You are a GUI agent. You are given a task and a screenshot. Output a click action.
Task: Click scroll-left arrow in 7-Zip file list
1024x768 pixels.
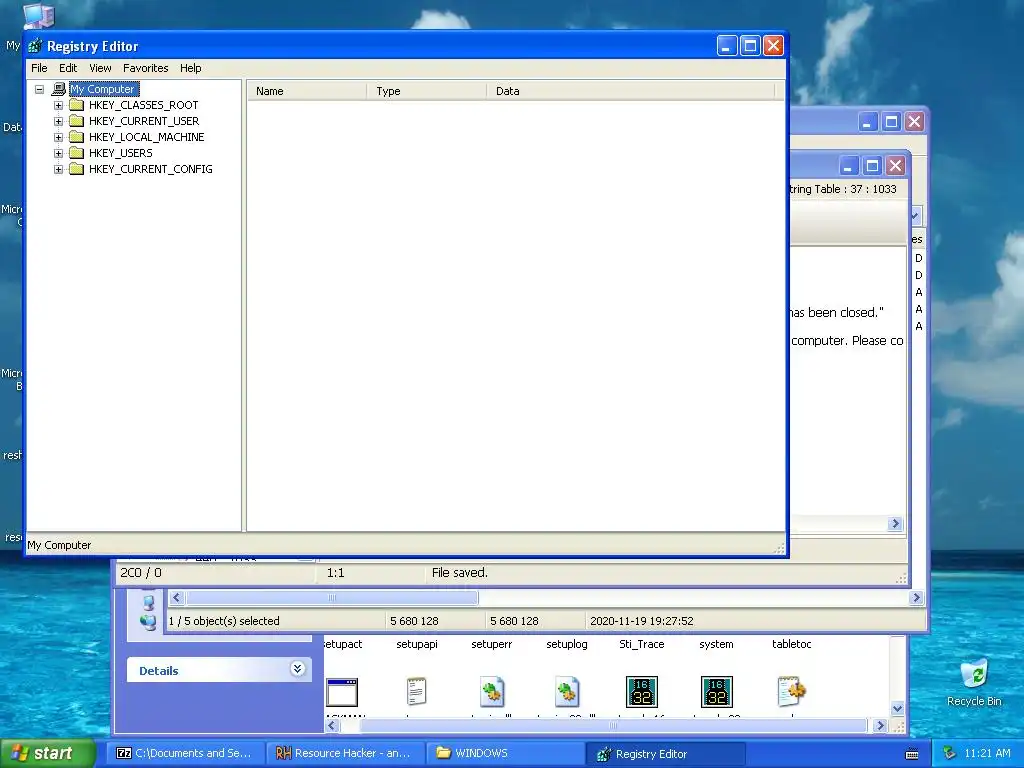(x=176, y=598)
